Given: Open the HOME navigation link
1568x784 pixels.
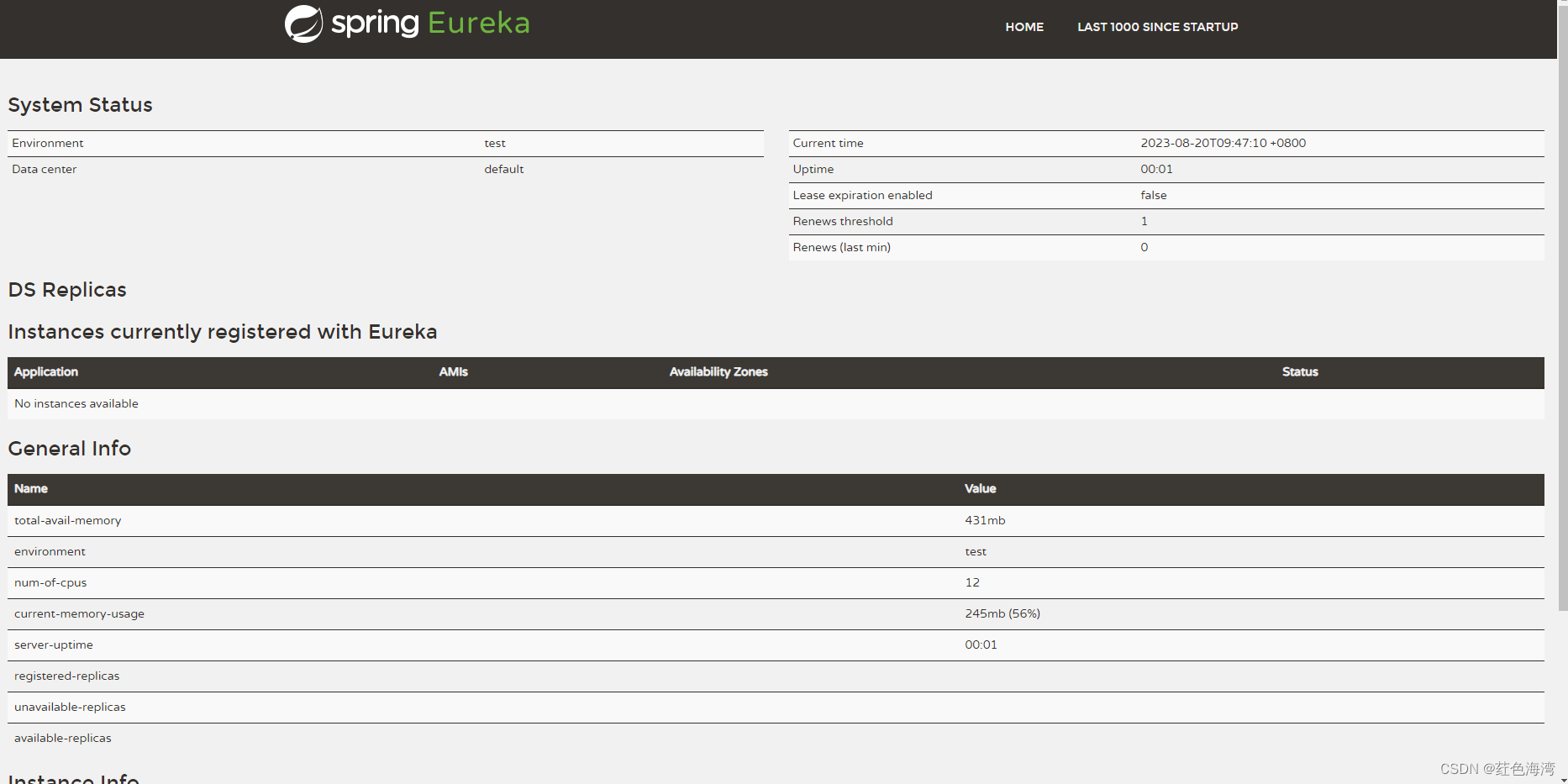Looking at the screenshot, I should (1024, 27).
